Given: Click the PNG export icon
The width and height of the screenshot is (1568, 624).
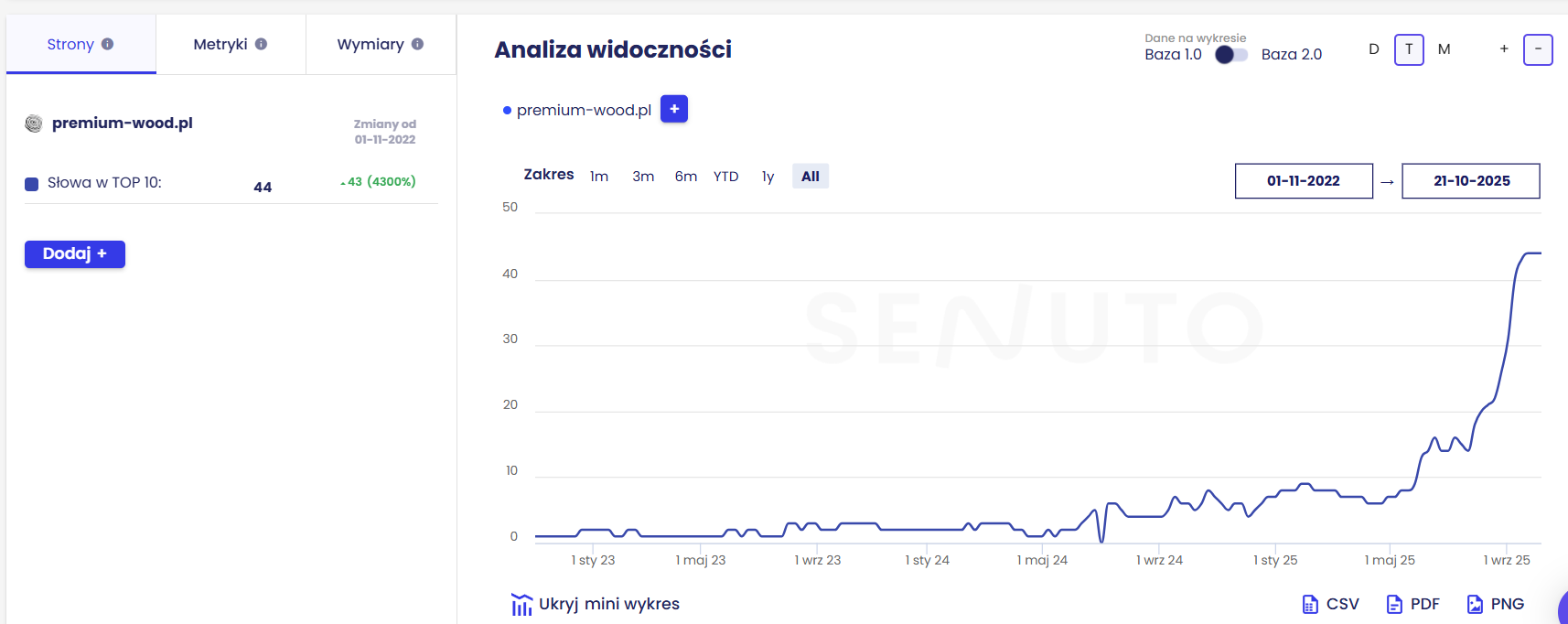Looking at the screenshot, I should [1476, 604].
